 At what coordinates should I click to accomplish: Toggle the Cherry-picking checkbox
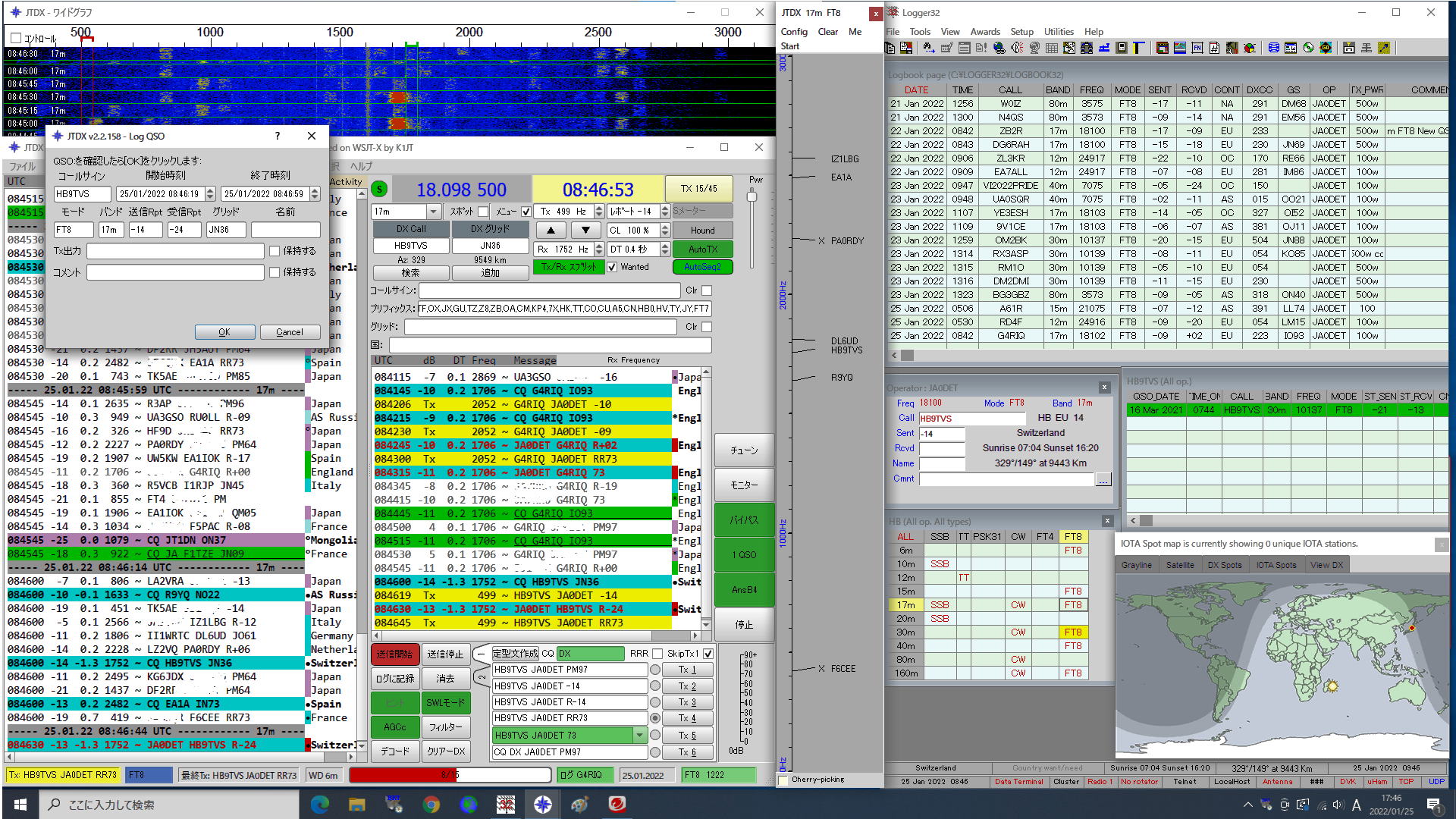784,780
